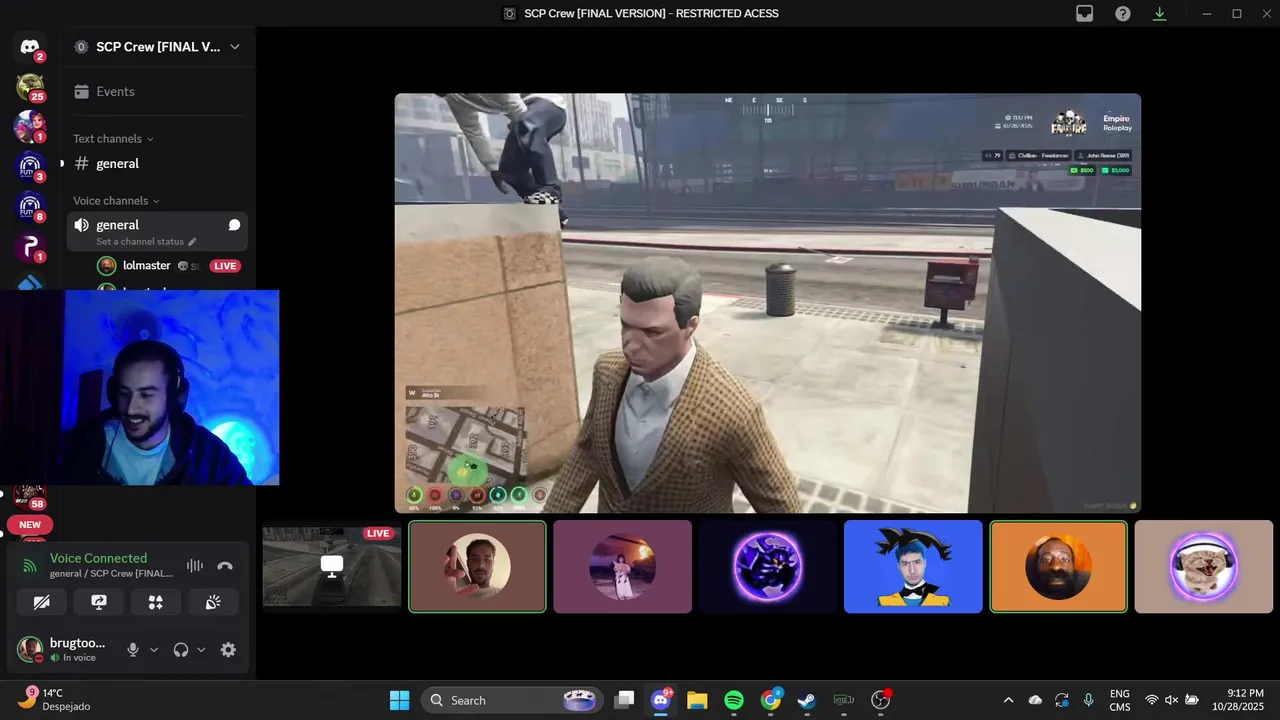The width and height of the screenshot is (1280, 720).
Task: Select user lolmaster in voice channel
Action: point(146,266)
